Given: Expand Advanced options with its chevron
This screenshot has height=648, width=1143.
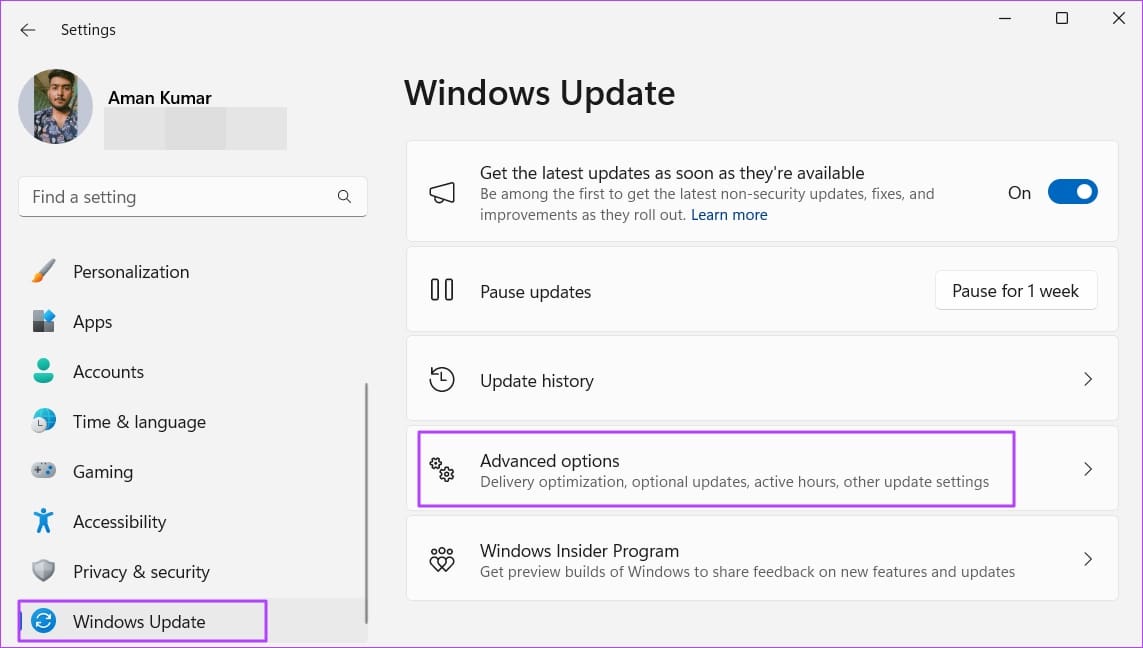Looking at the screenshot, I should click(1088, 468).
